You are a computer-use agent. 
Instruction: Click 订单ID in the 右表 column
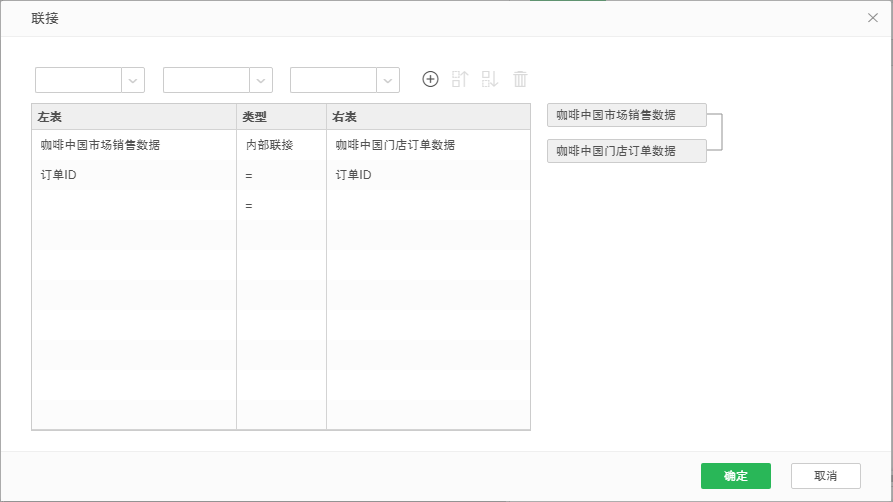coord(353,175)
